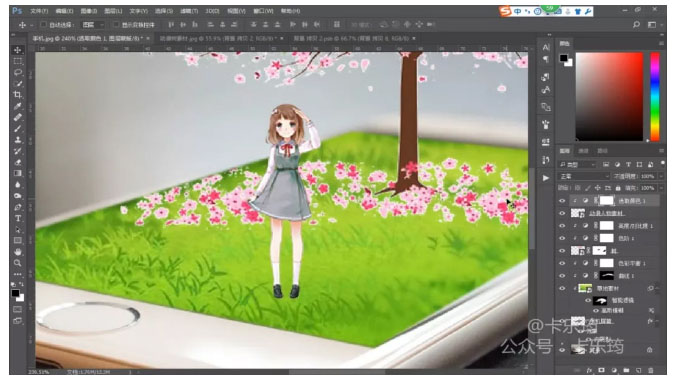Viewport: 675px width, 378px height.
Task: Hide the 草地素材 layer
Action: point(562,288)
